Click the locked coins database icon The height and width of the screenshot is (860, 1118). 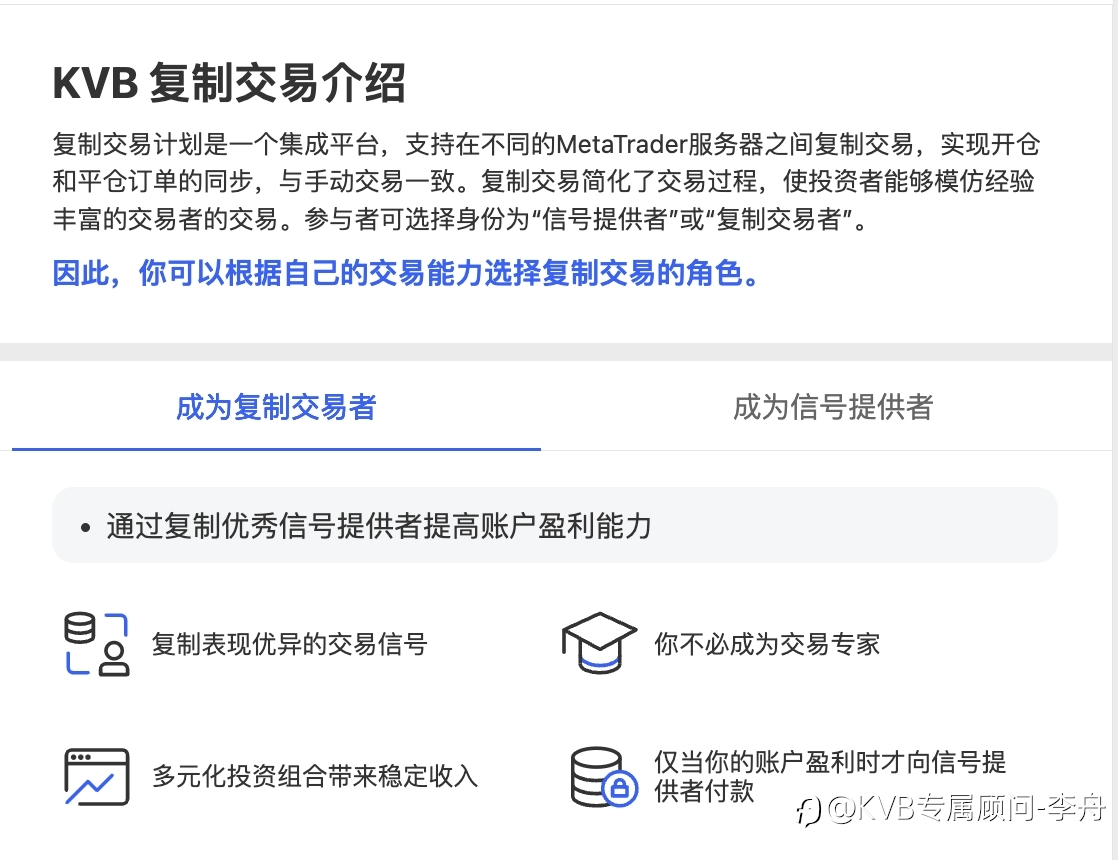[x=604, y=777]
